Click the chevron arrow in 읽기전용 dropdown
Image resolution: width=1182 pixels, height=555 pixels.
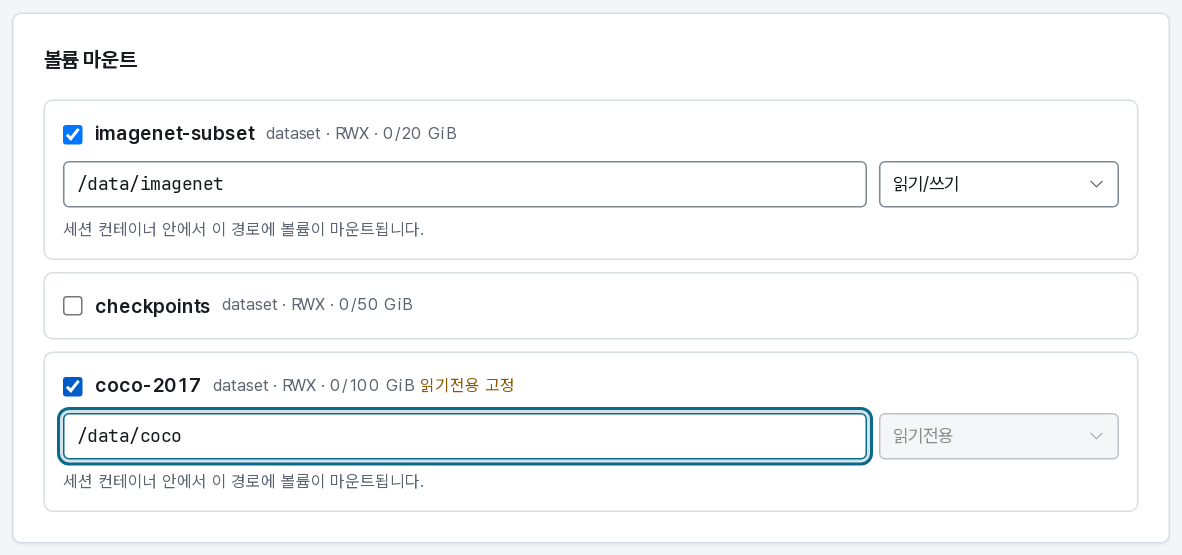[1097, 436]
